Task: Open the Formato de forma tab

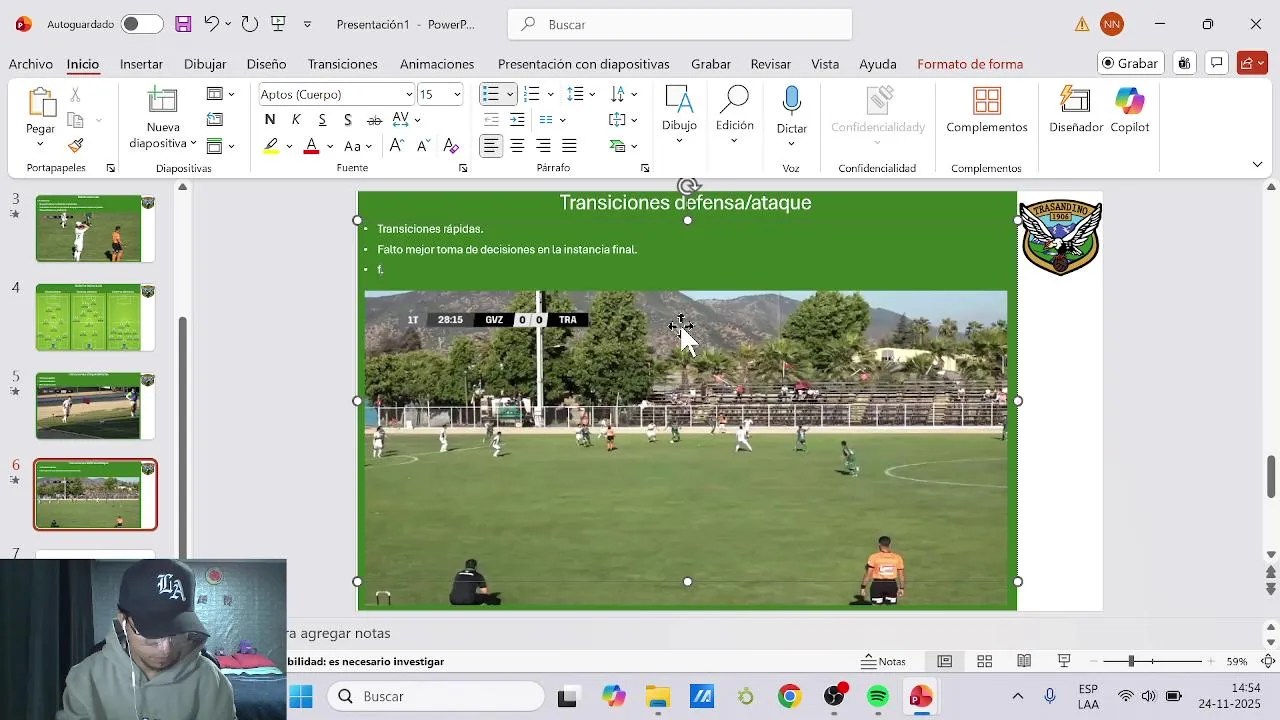Action: pyautogui.click(x=970, y=64)
